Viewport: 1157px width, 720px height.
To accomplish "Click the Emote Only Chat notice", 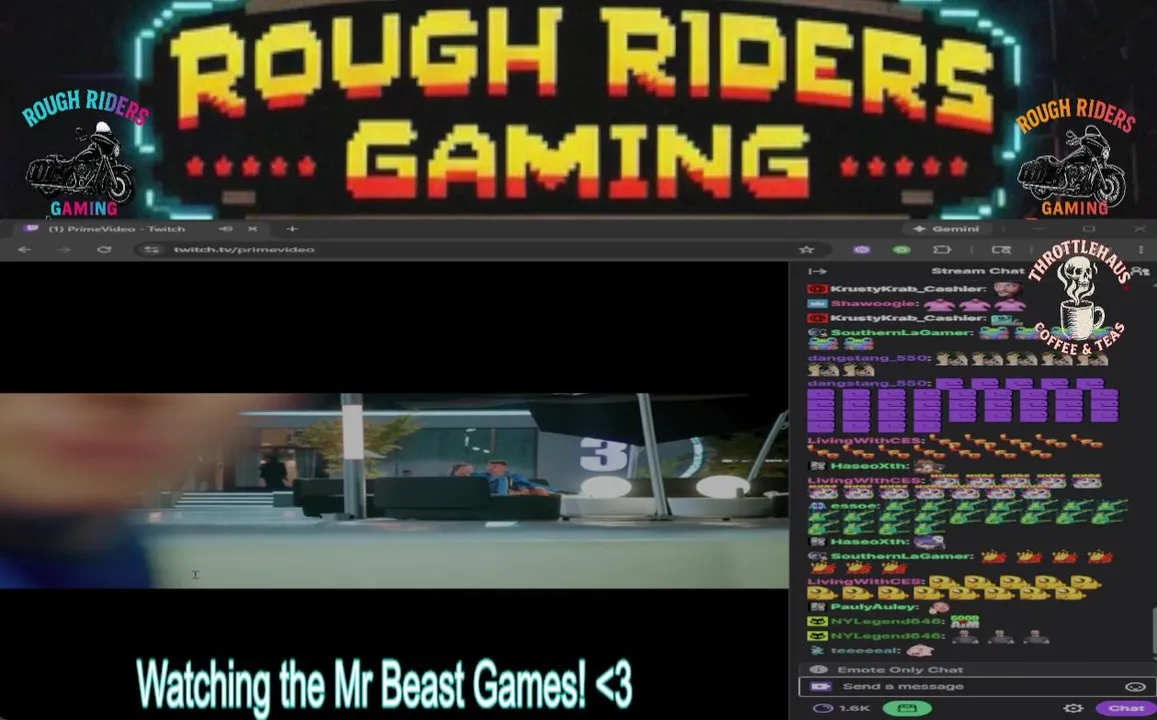I will click(900, 670).
